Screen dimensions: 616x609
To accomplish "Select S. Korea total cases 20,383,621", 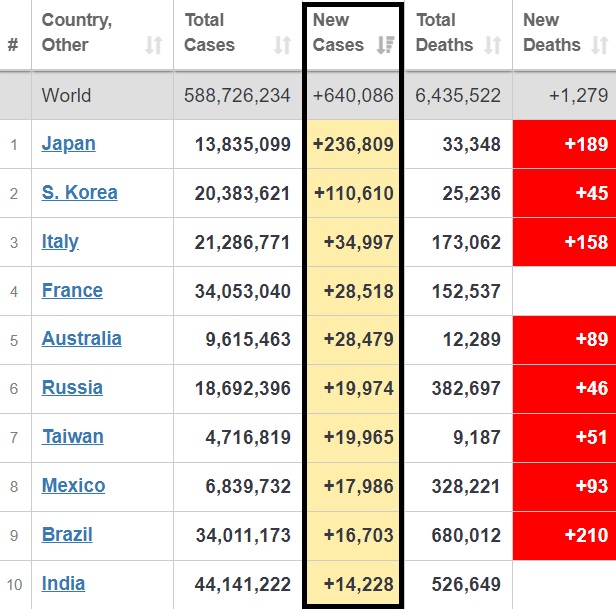I will [x=243, y=193].
